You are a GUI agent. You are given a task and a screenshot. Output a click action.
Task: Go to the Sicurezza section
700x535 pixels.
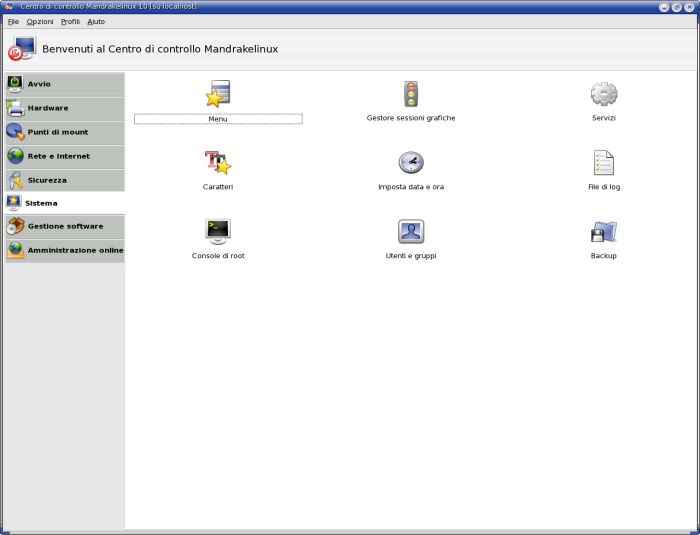point(65,180)
